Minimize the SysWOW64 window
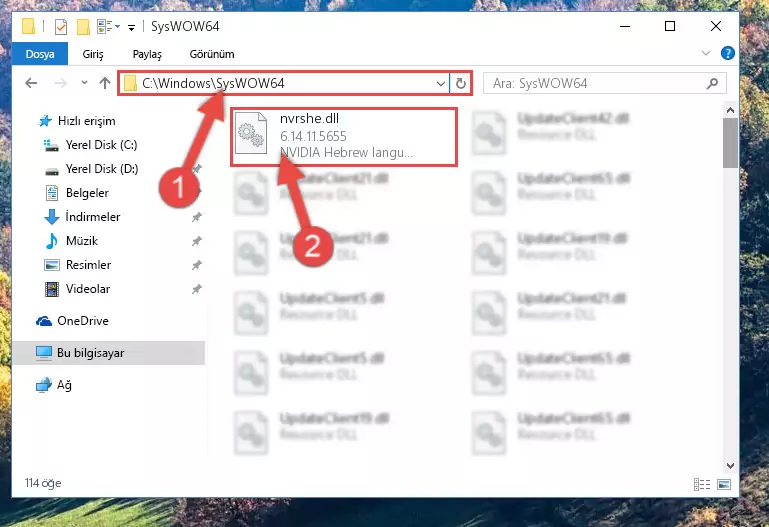The width and height of the screenshot is (769, 527). click(x=625, y=26)
